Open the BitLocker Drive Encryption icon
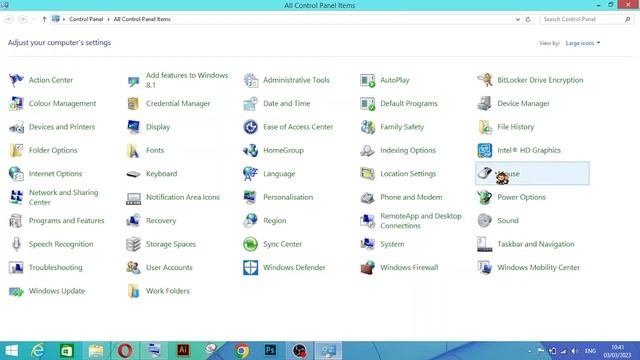Screen dimensions: 640x360 click(484, 80)
